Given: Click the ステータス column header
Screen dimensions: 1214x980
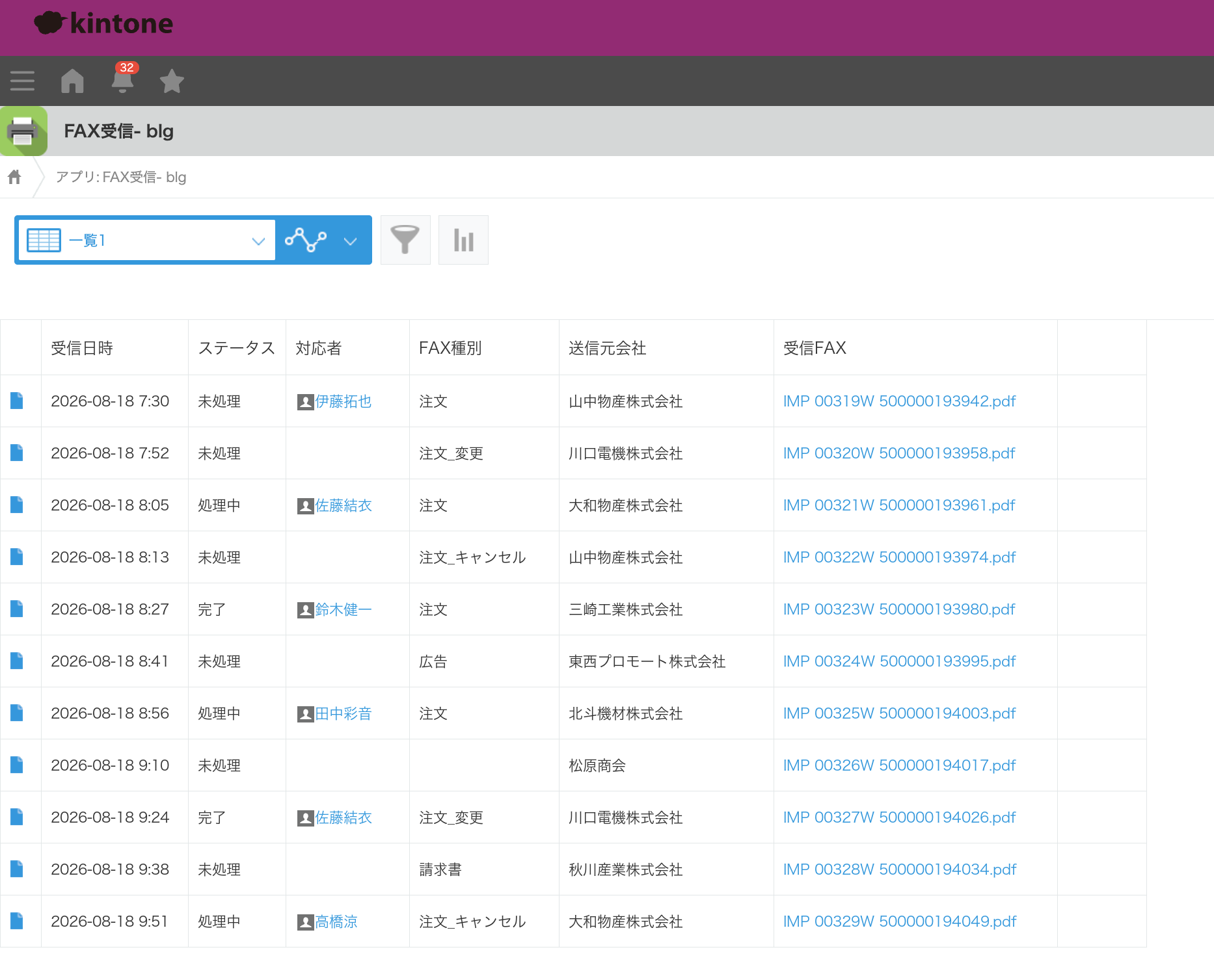Looking at the screenshot, I should pyautogui.click(x=237, y=348).
